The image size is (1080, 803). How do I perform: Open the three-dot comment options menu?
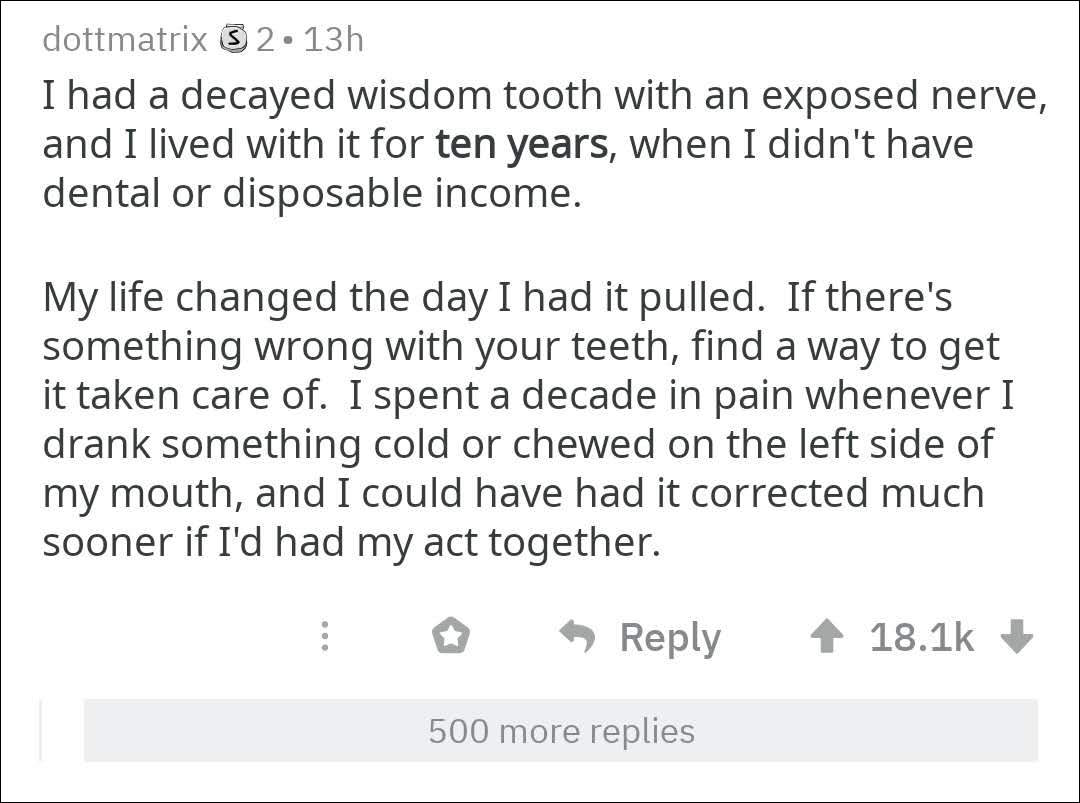(x=324, y=637)
